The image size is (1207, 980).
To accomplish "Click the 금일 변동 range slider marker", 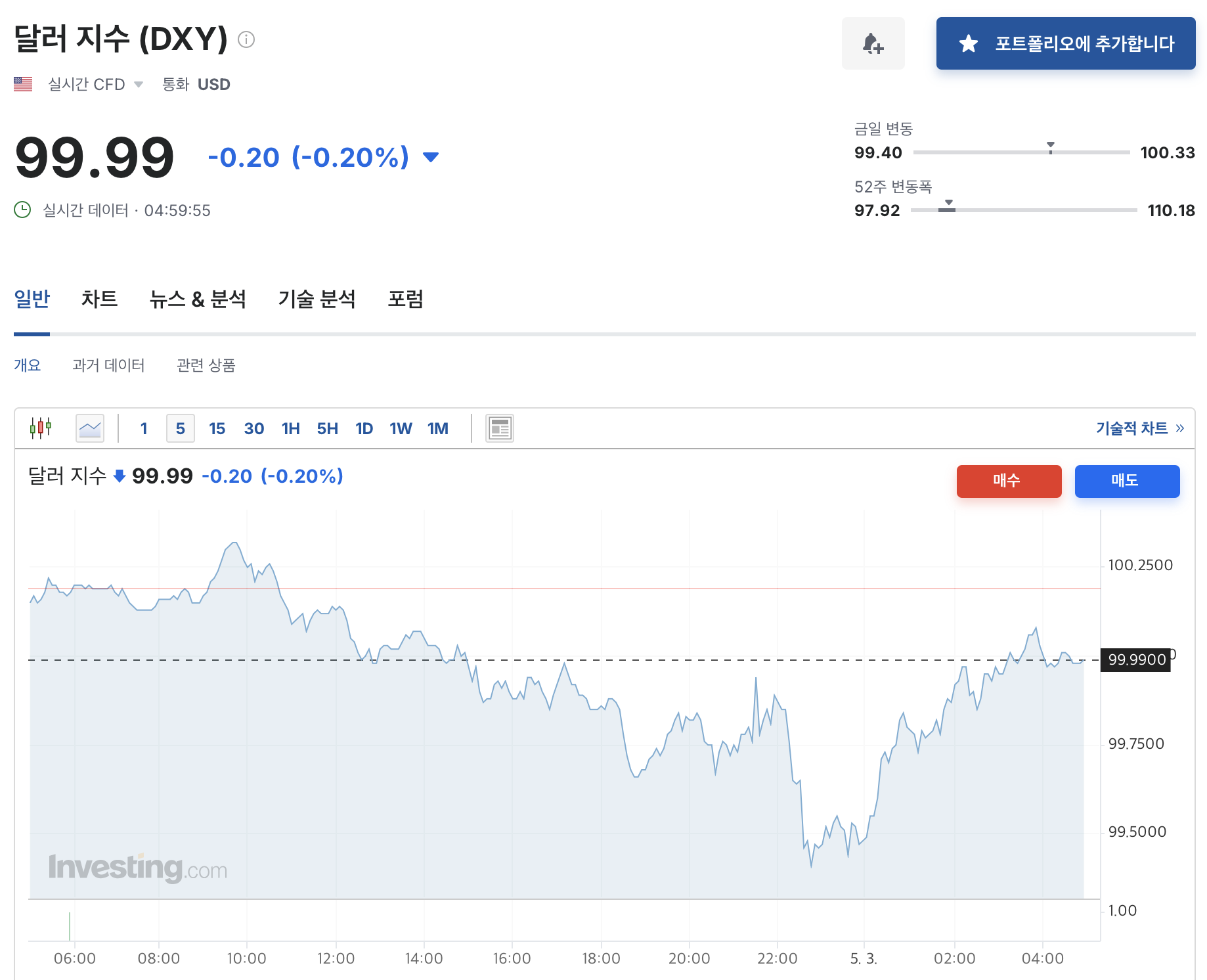I will [1051, 147].
